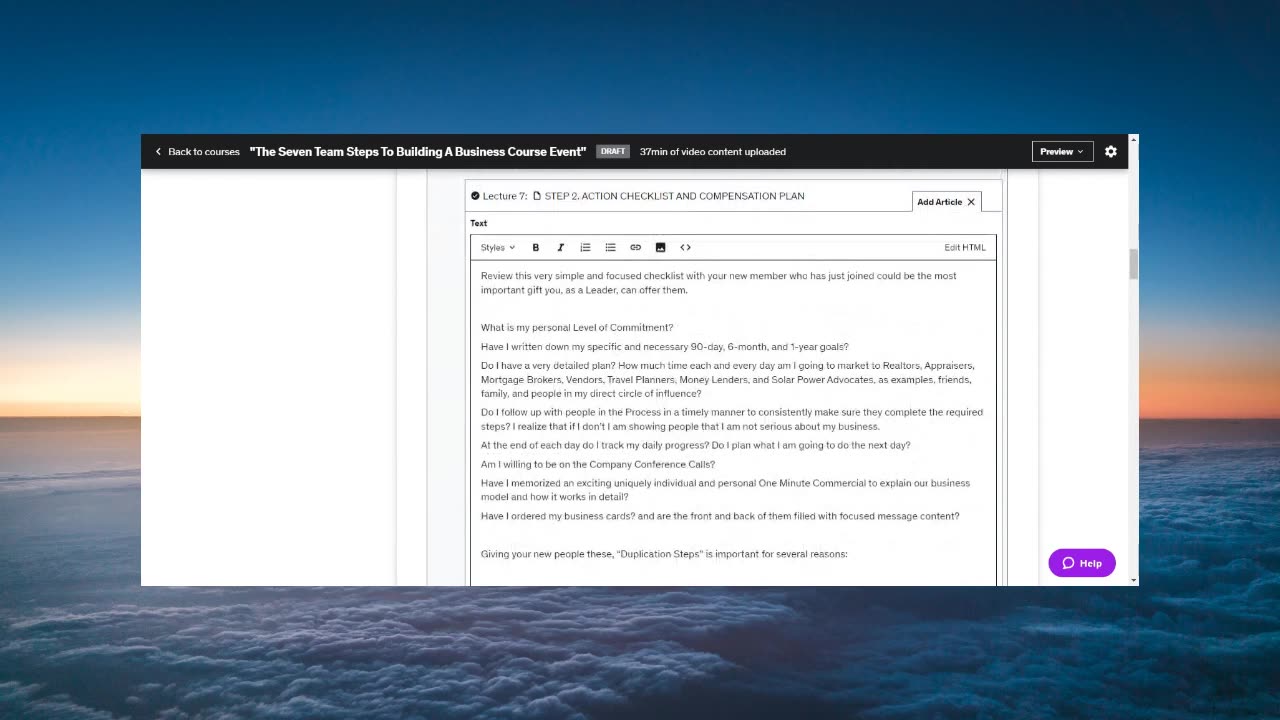The width and height of the screenshot is (1280, 720).
Task: Click the DRAFT status badge
Action: (613, 152)
